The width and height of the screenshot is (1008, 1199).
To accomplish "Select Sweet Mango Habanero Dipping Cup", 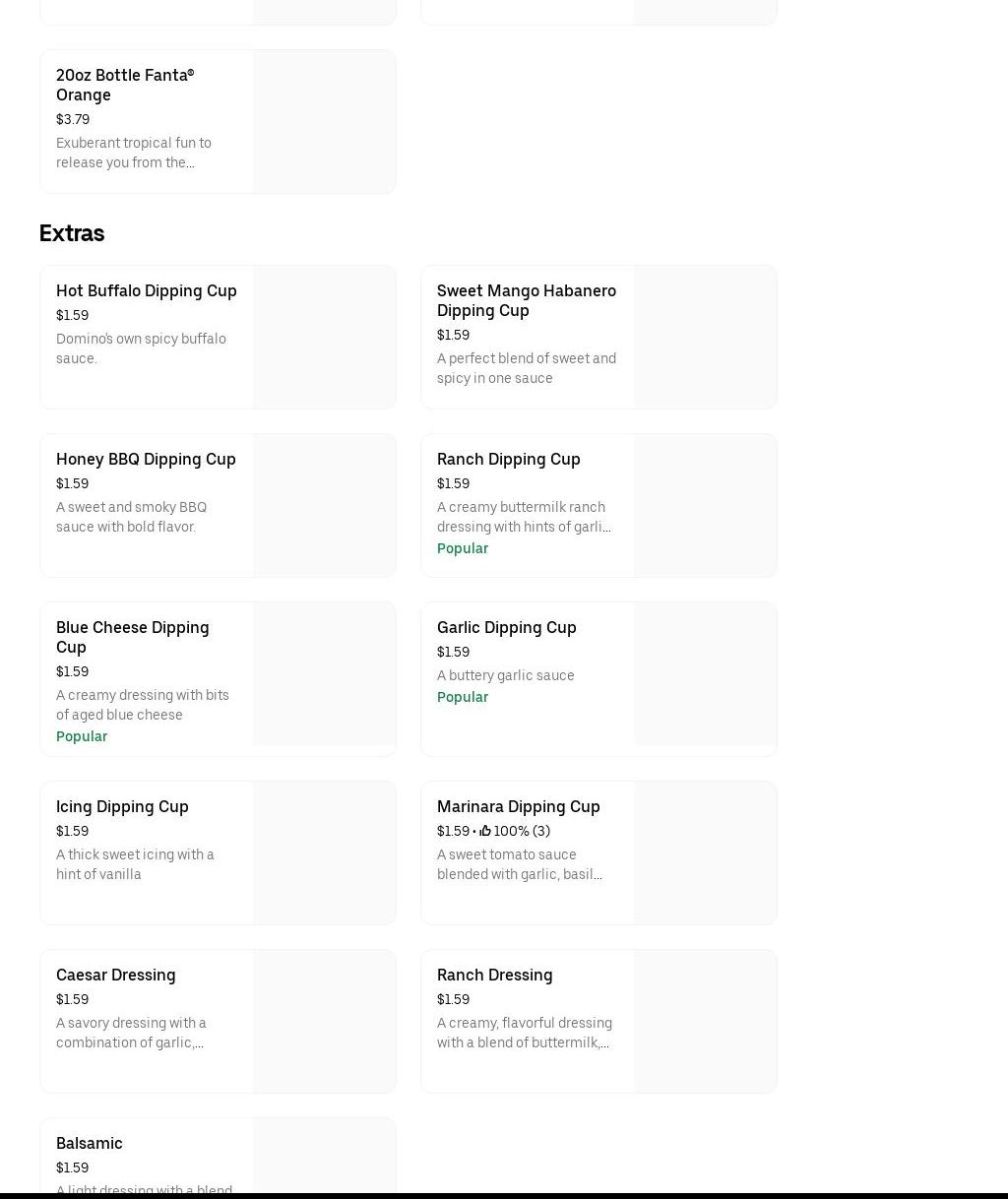I will (526, 300).
